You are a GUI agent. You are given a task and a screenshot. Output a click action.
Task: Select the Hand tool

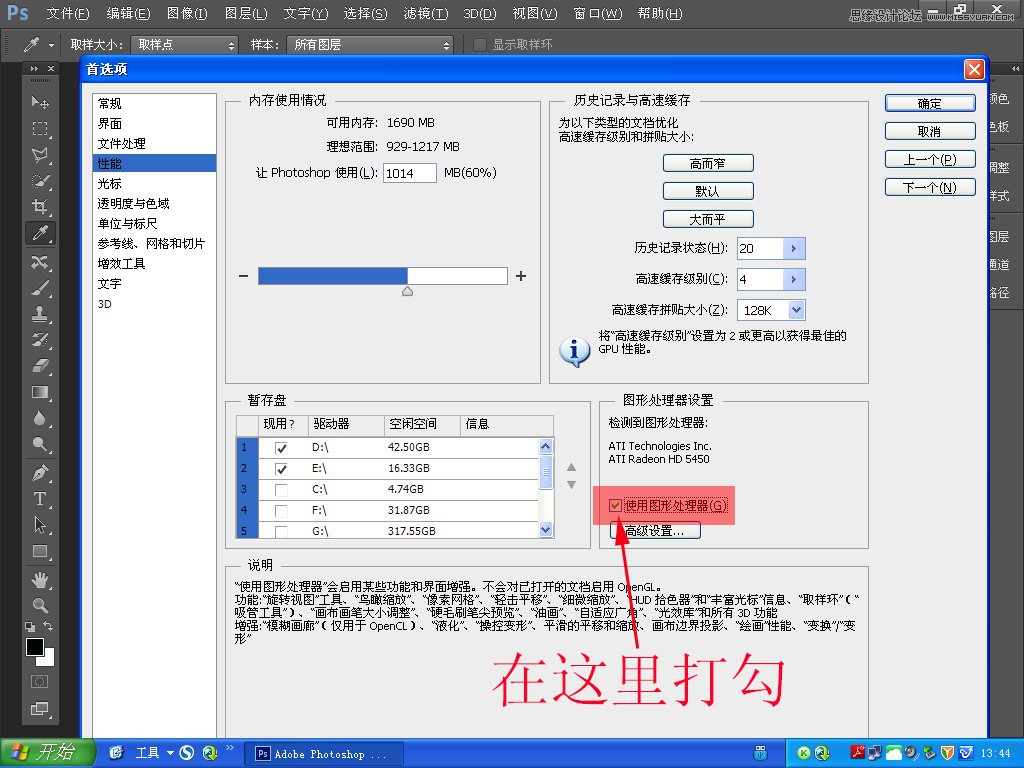tap(40, 579)
